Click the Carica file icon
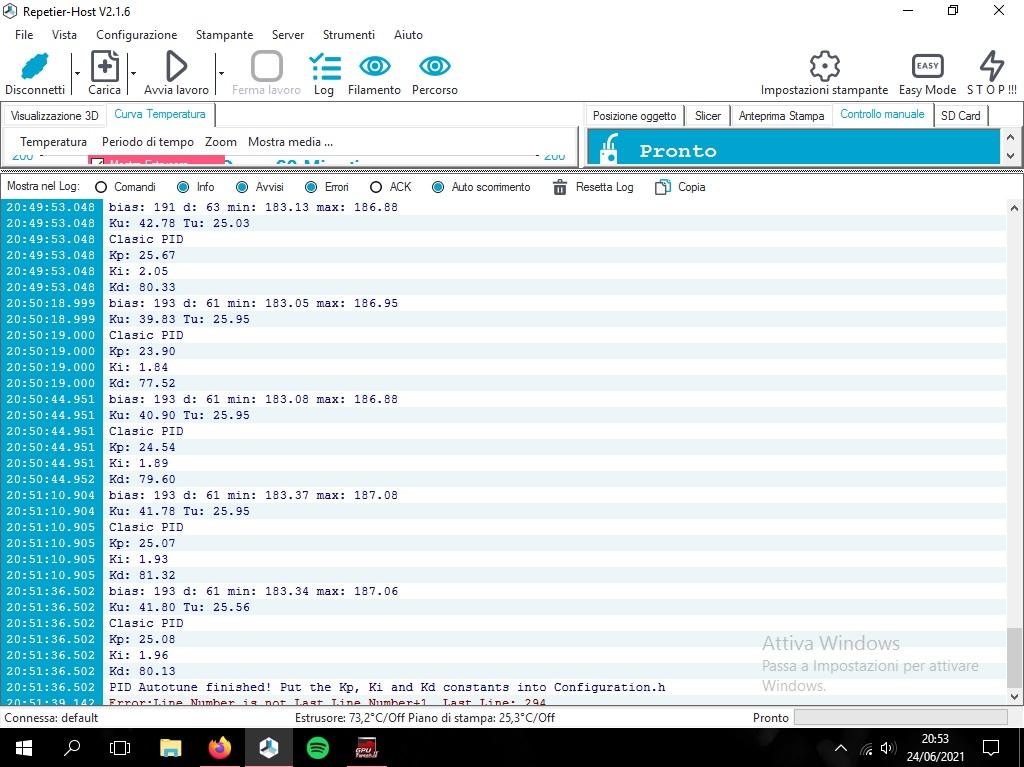Image resolution: width=1024 pixels, height=767 pixels. [x=104, y=66]
